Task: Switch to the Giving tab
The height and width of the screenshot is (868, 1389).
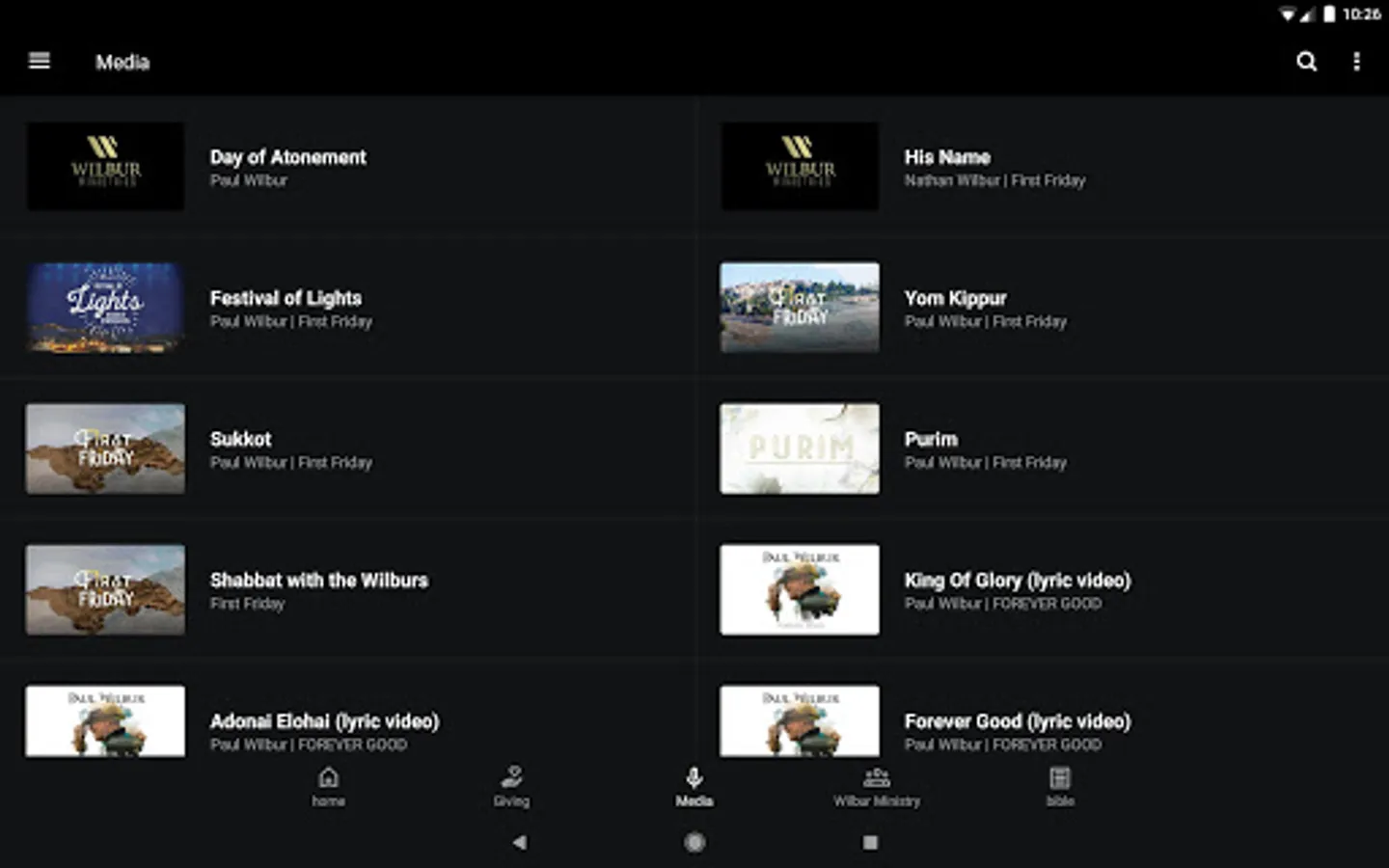Action: (x=511, y=787)
